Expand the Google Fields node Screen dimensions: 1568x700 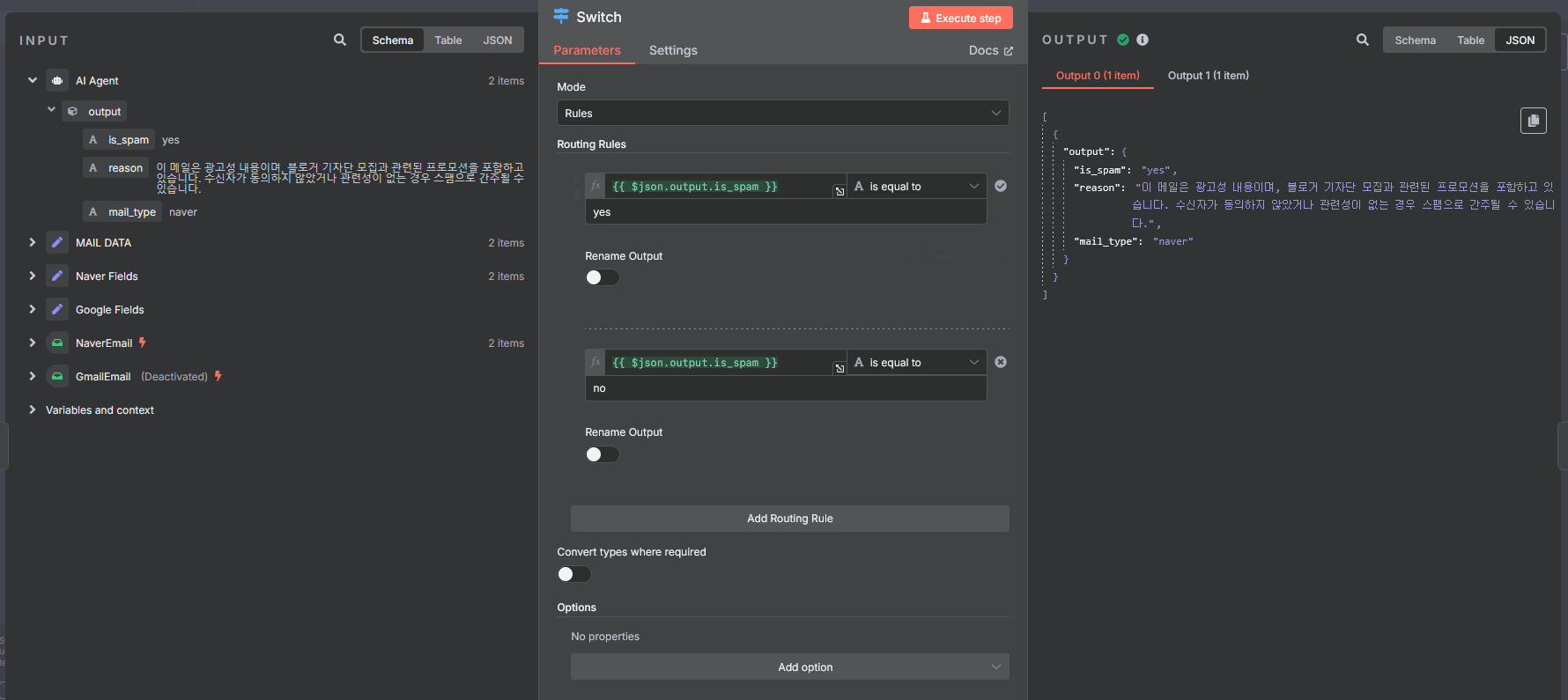click(33, 309)
